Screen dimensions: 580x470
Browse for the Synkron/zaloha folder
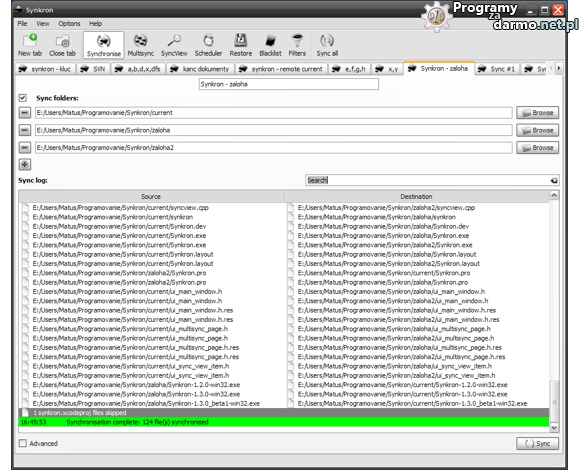pyautogui.click(x=537, y=130)
